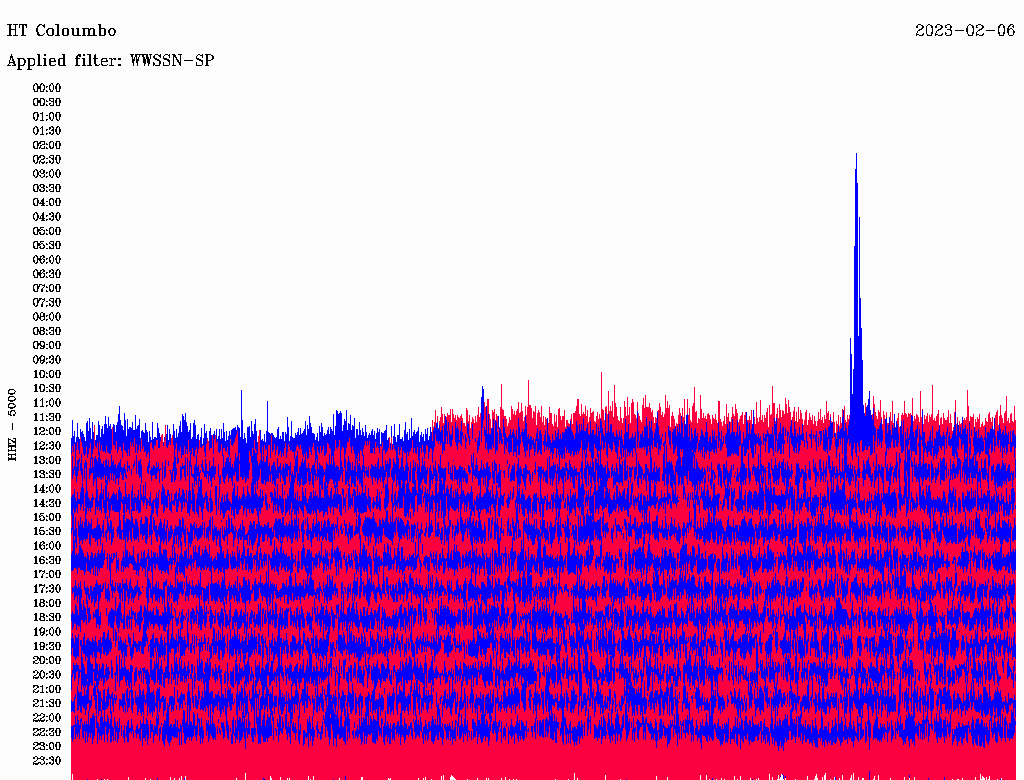Select the 19:00 time label
This screenshot has width=1024, height=780.
point(47,632)
